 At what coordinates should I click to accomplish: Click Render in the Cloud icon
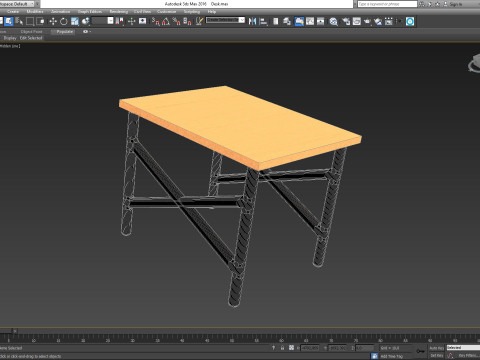pos(378,21)
